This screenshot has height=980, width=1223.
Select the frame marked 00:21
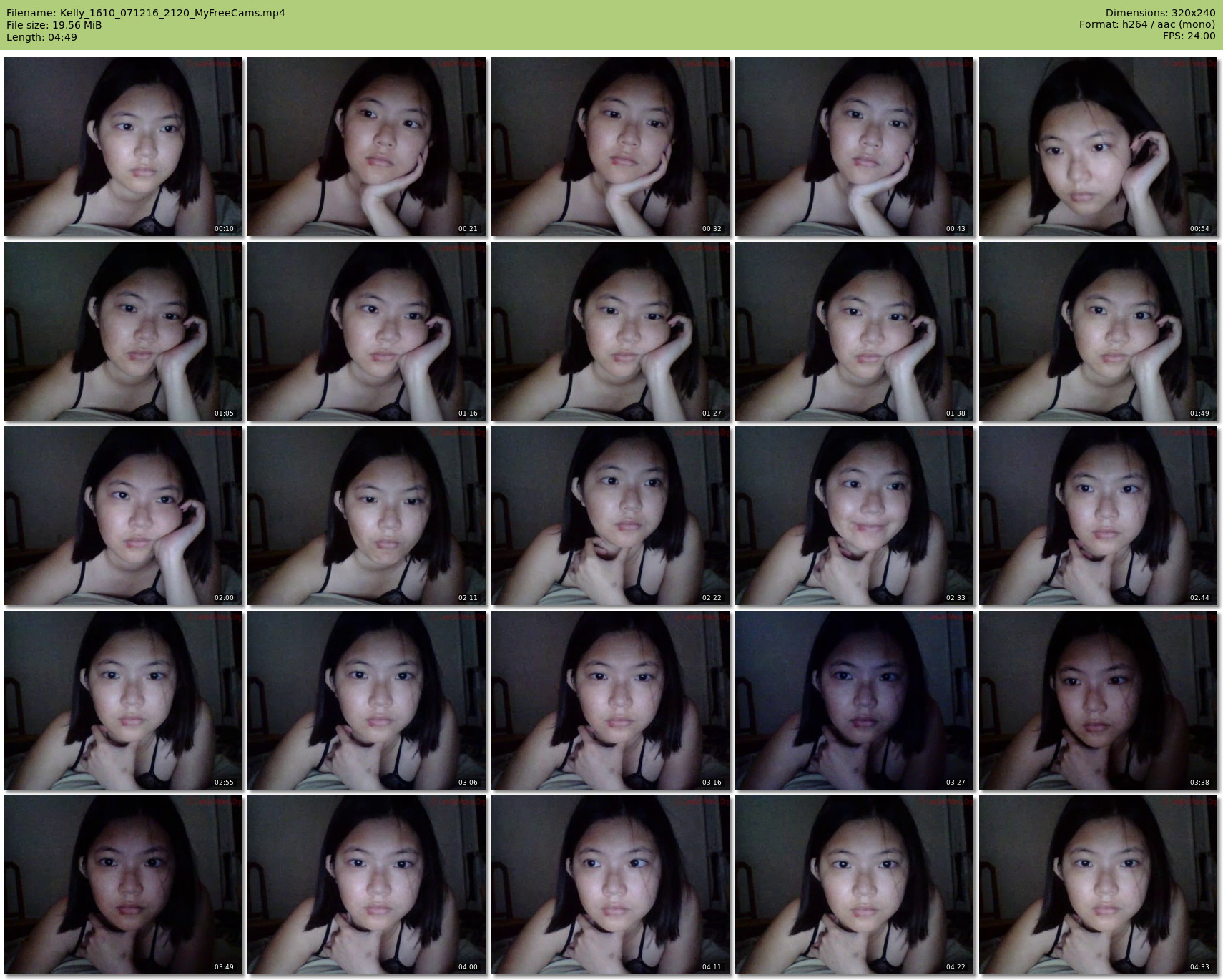(367, 147)
